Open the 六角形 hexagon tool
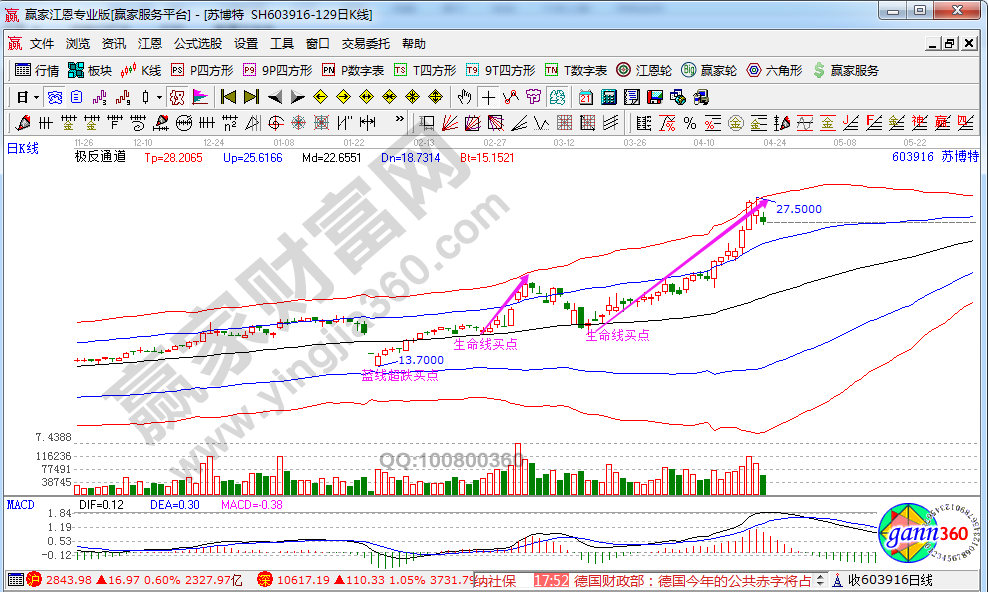988x592 pixels. (x=774, y=71)
